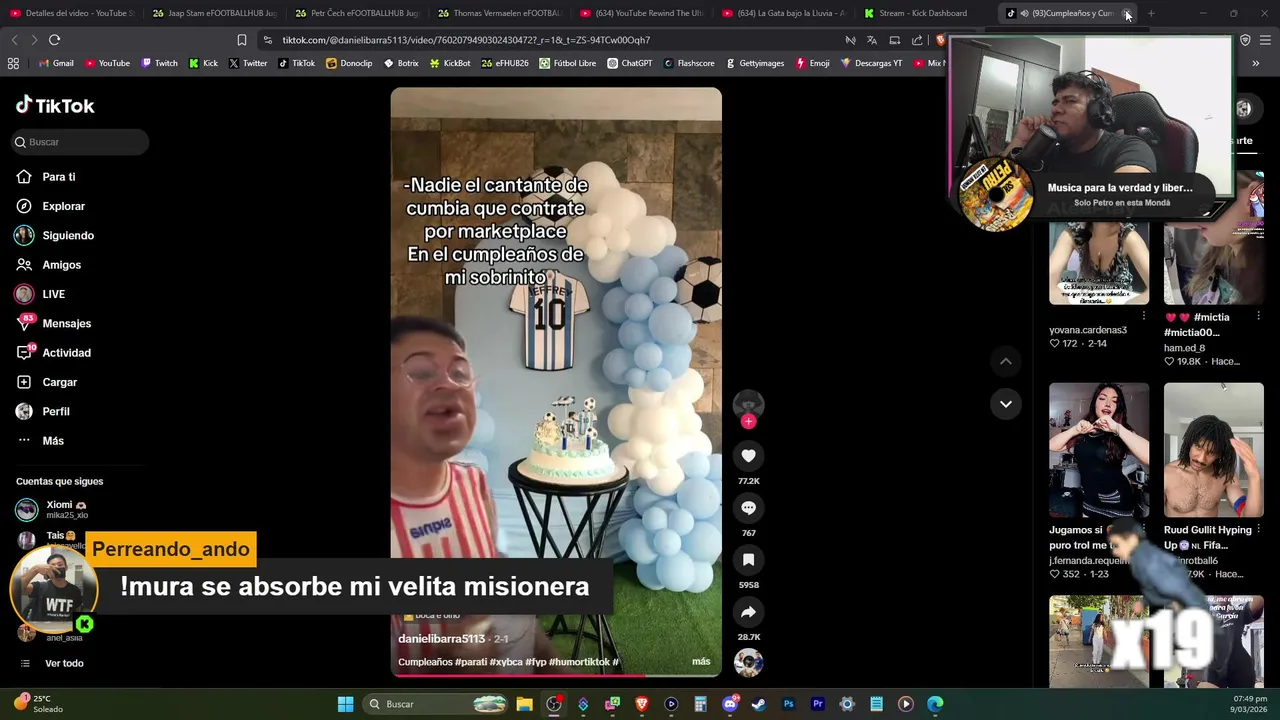The image size is (1280, 720).
Task: Click the TikTok Buscar search field
Action: click(x=80, y=142)
